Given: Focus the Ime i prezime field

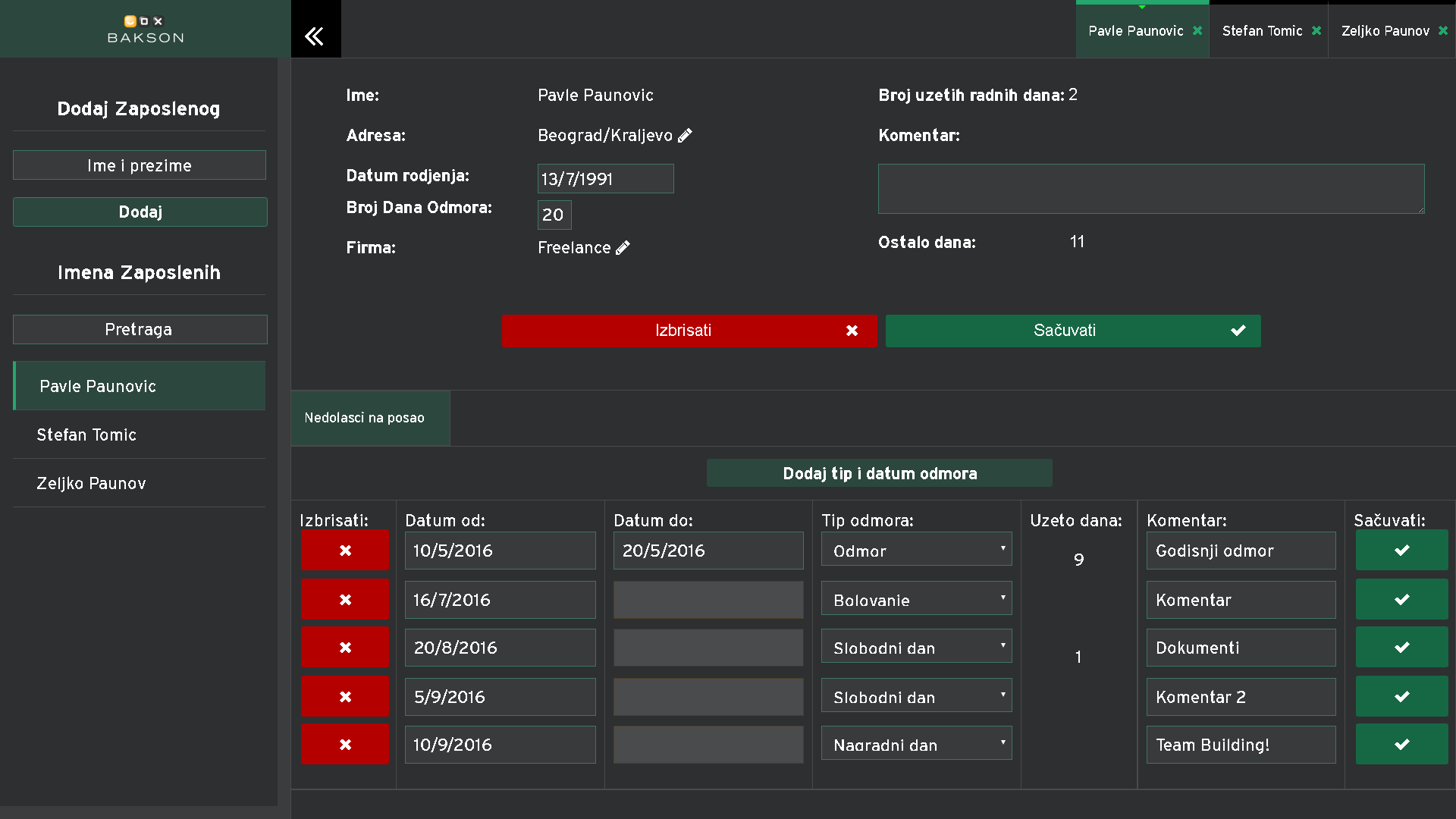Looking at the screenshot, I should [140, 165].
